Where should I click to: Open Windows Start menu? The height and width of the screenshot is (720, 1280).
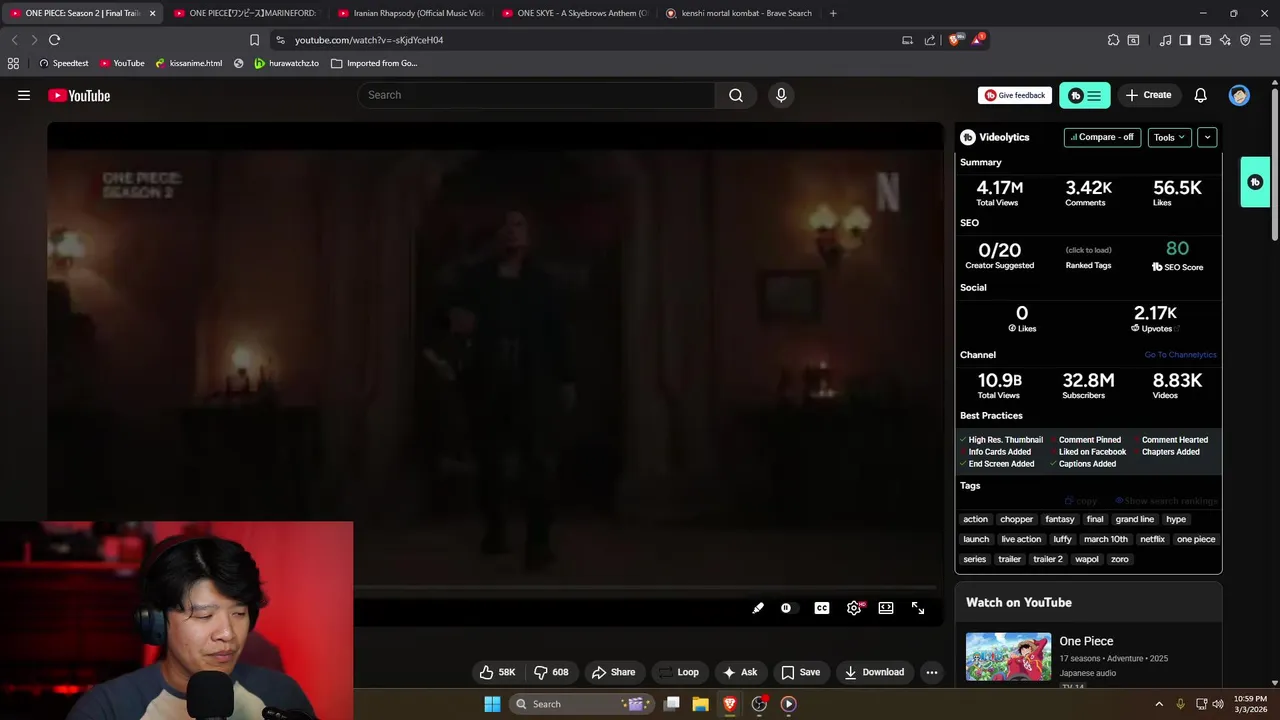coord(492,704)
